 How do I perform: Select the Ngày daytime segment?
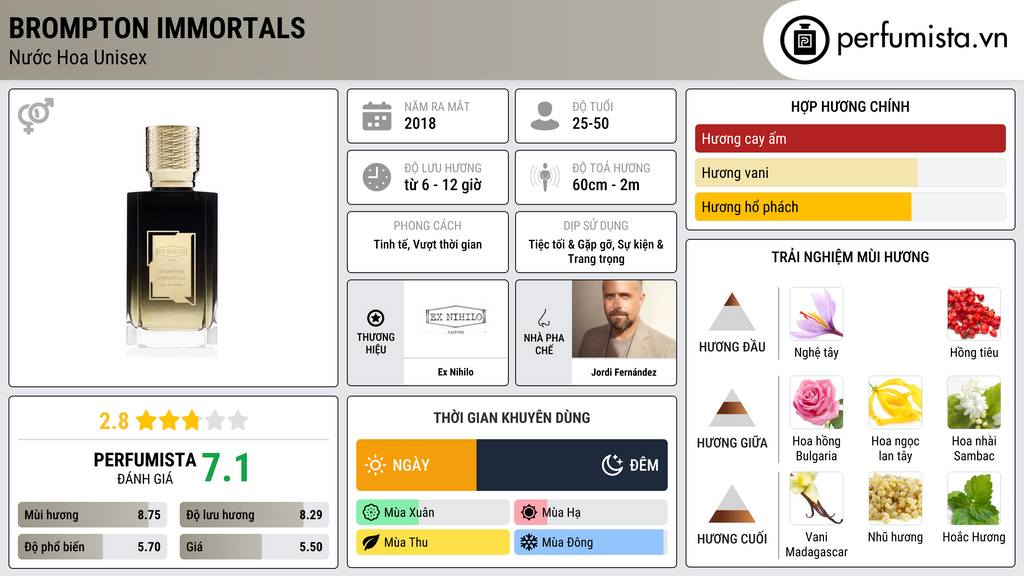417,465
